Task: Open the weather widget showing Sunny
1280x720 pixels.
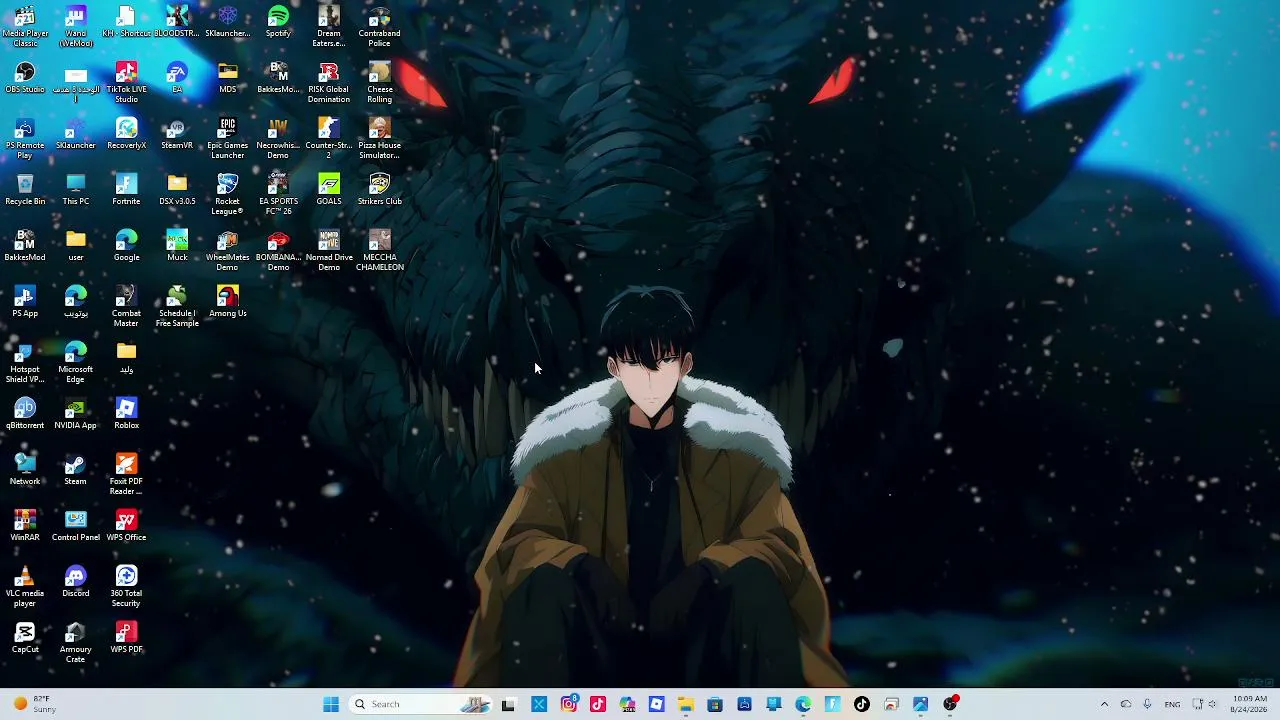Action: pyautogui.click(x=33, y=704)
